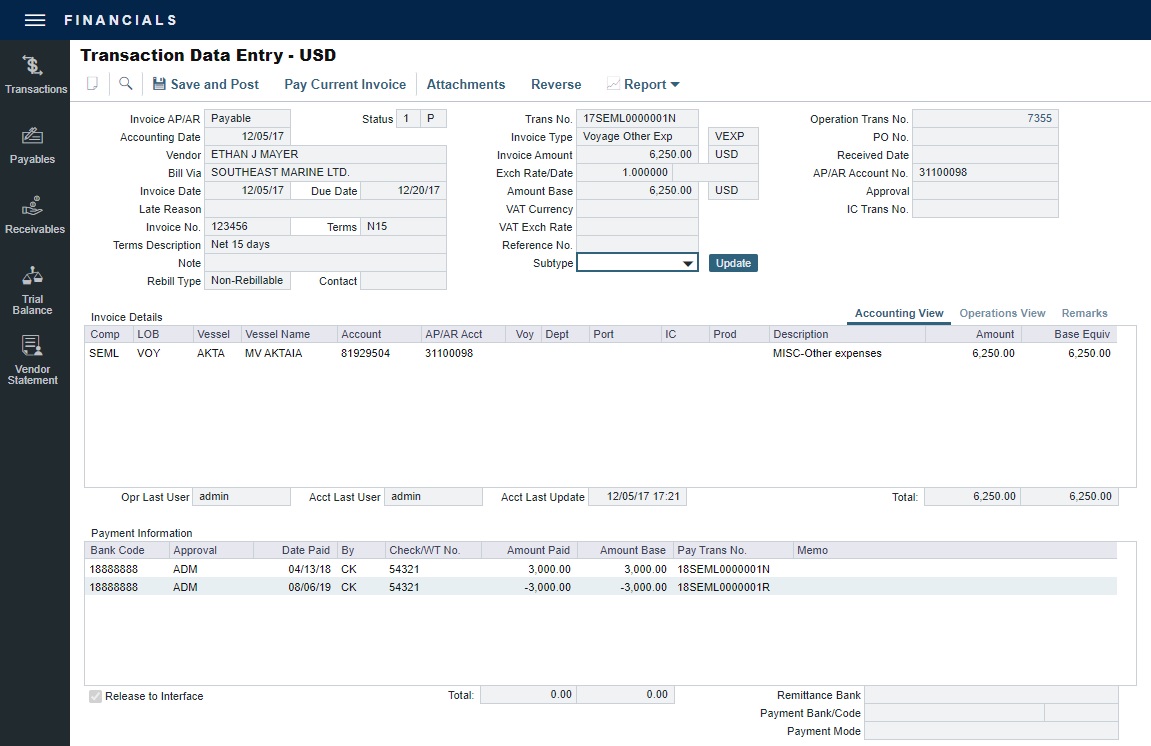Open the Subtype dropdown
Viewport: 1151px width, 746px height.
(x=685, y=263)
